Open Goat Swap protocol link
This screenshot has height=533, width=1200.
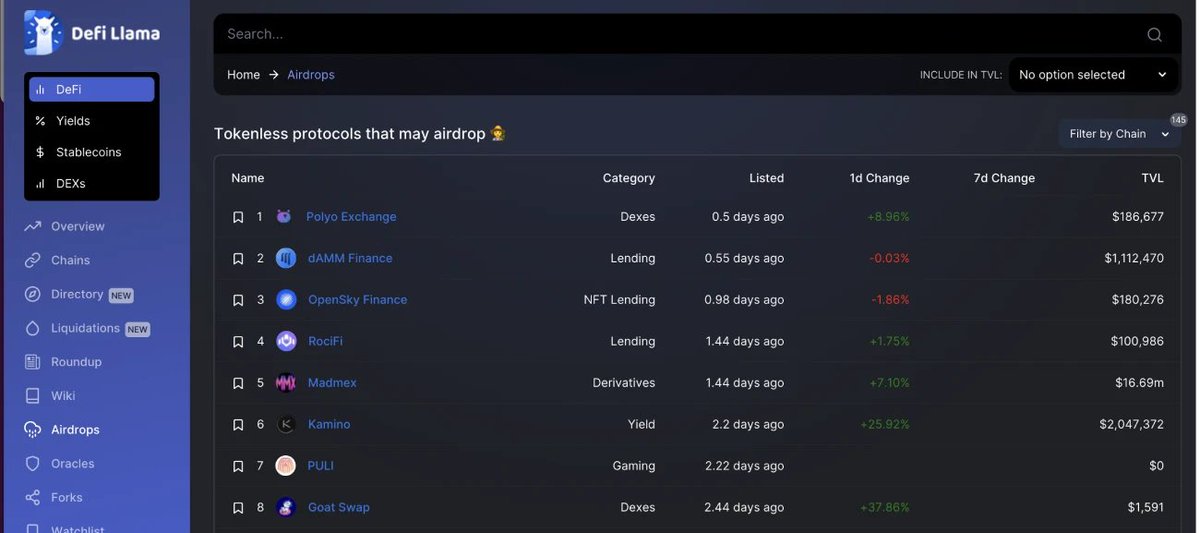coord(339,507)
